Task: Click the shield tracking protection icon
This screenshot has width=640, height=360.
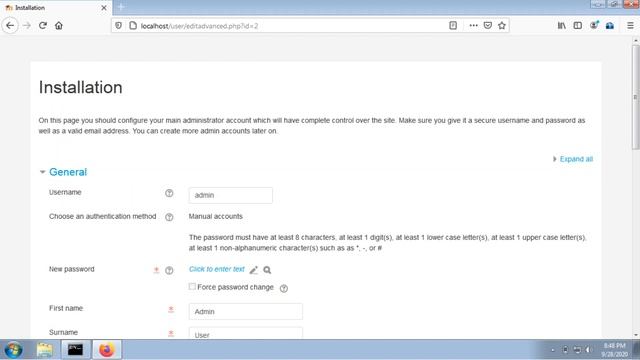Action: point(118,25)
